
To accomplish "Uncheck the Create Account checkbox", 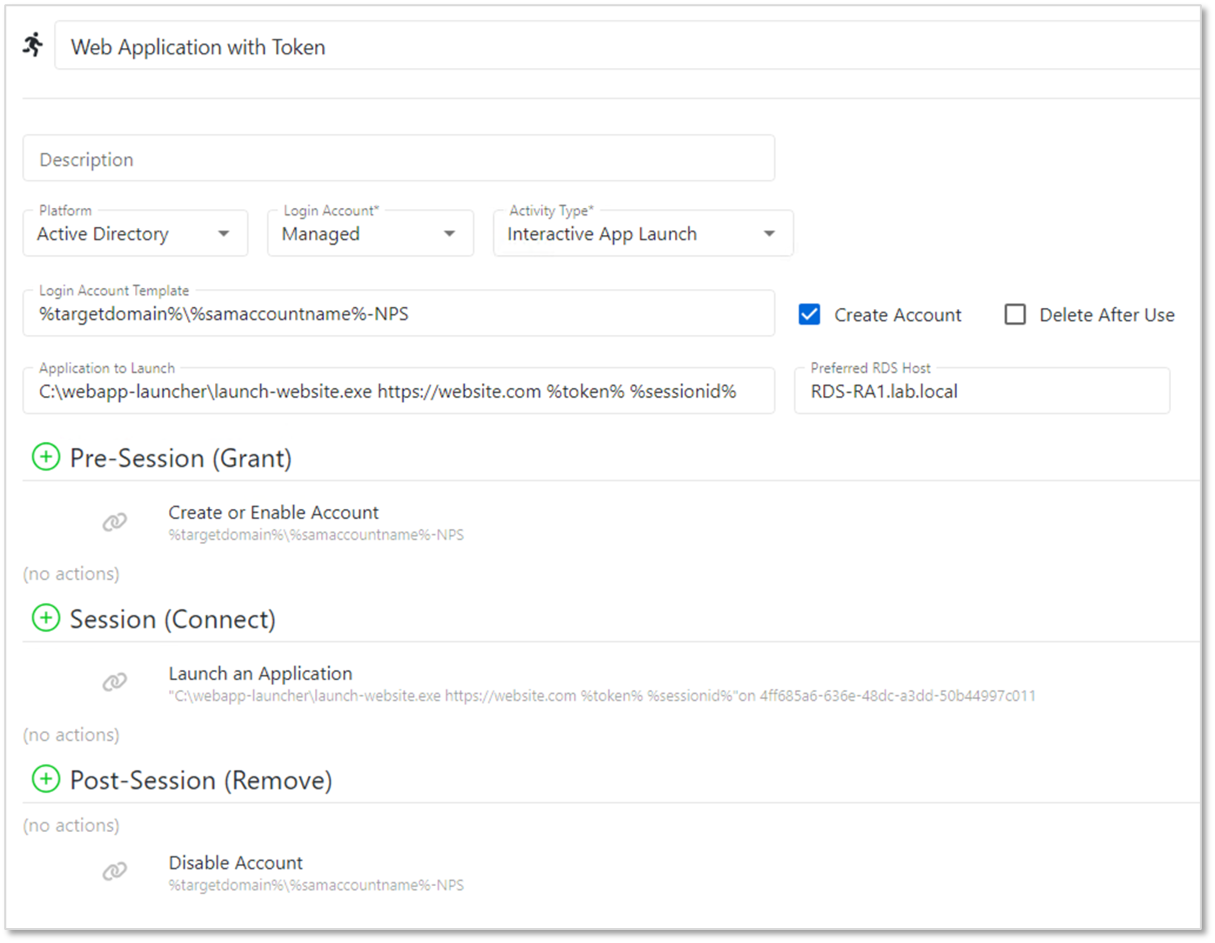I will click(810, 315).
